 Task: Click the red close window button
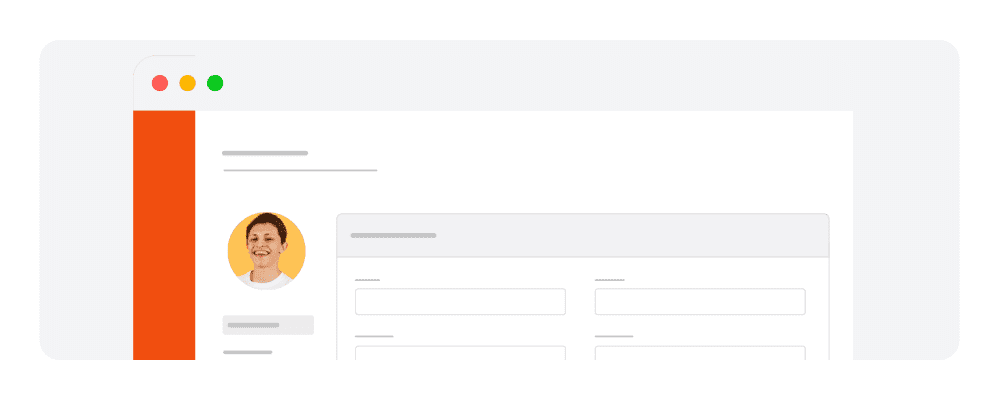pos(160,83)
